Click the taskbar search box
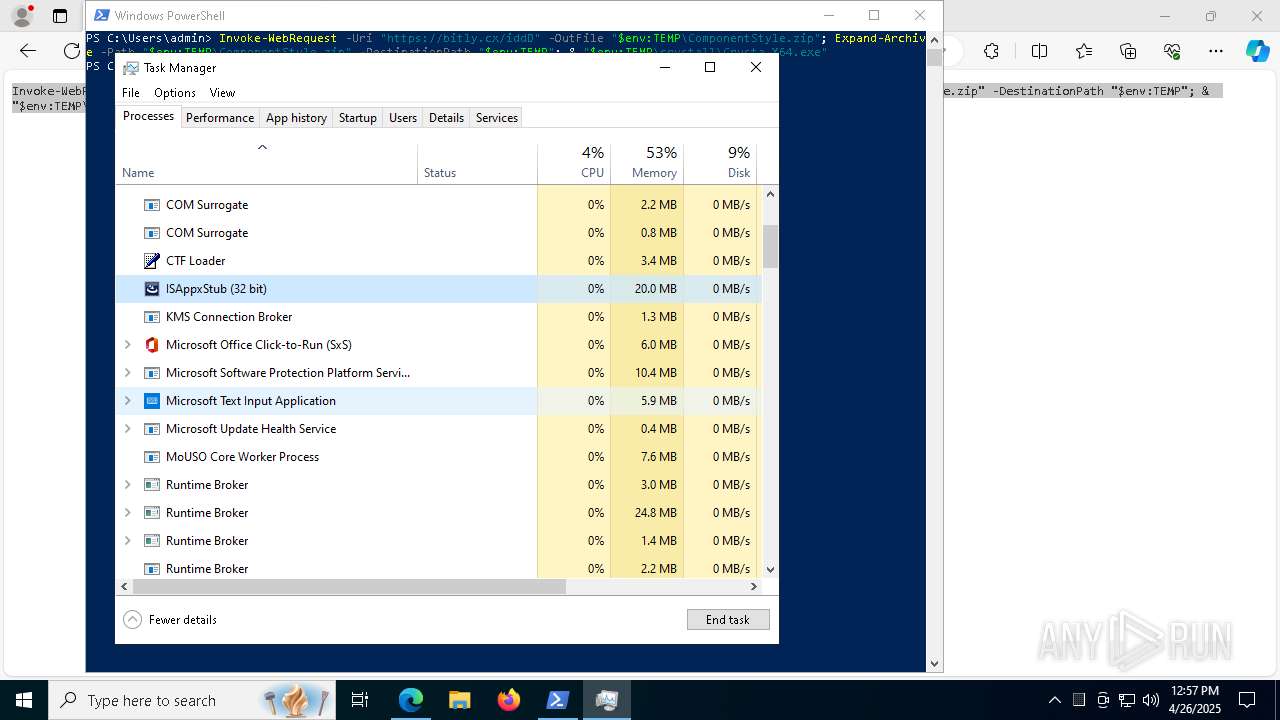The width and height of the screenshot is (1280, 720). [191, 700]
